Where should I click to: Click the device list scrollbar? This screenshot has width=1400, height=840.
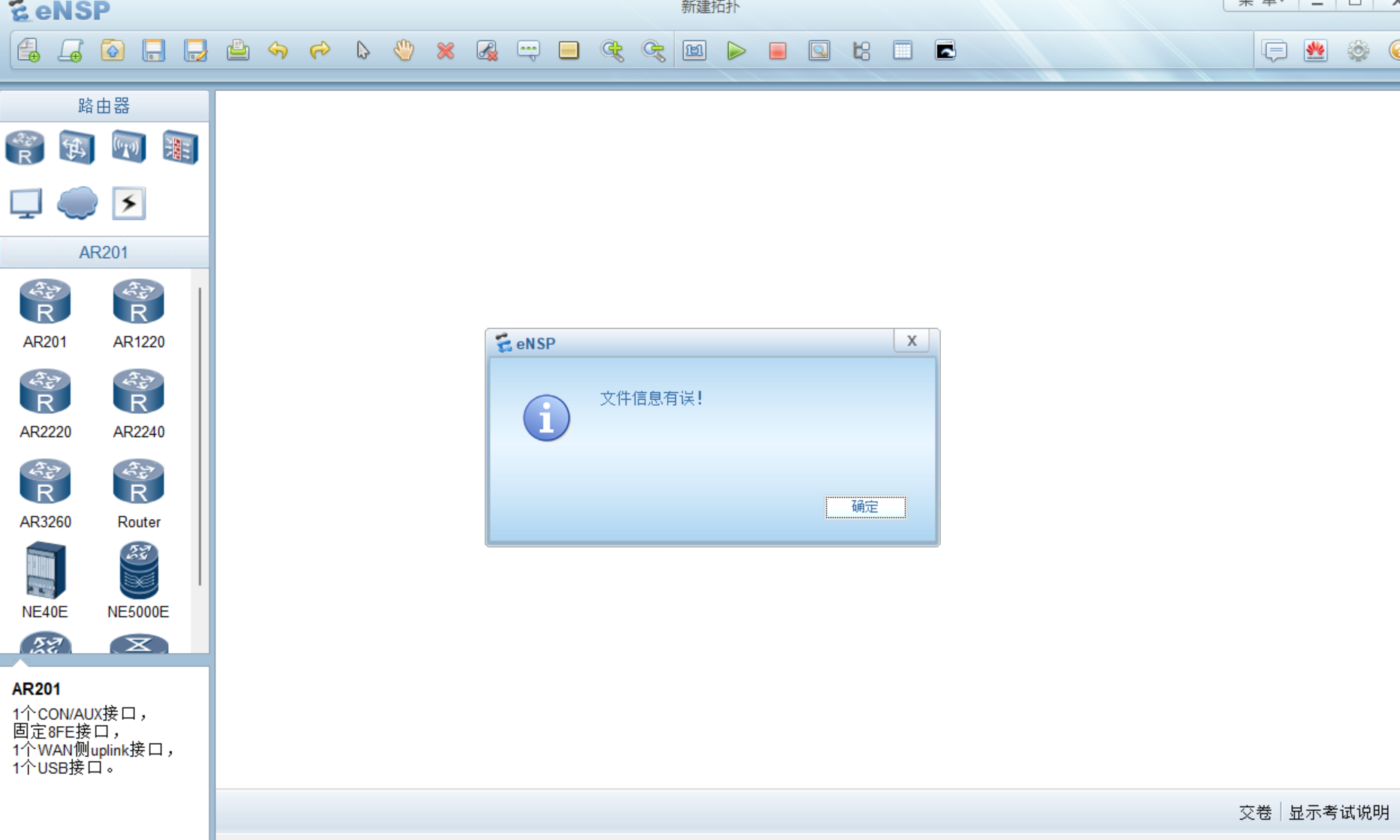click(200, 436)
